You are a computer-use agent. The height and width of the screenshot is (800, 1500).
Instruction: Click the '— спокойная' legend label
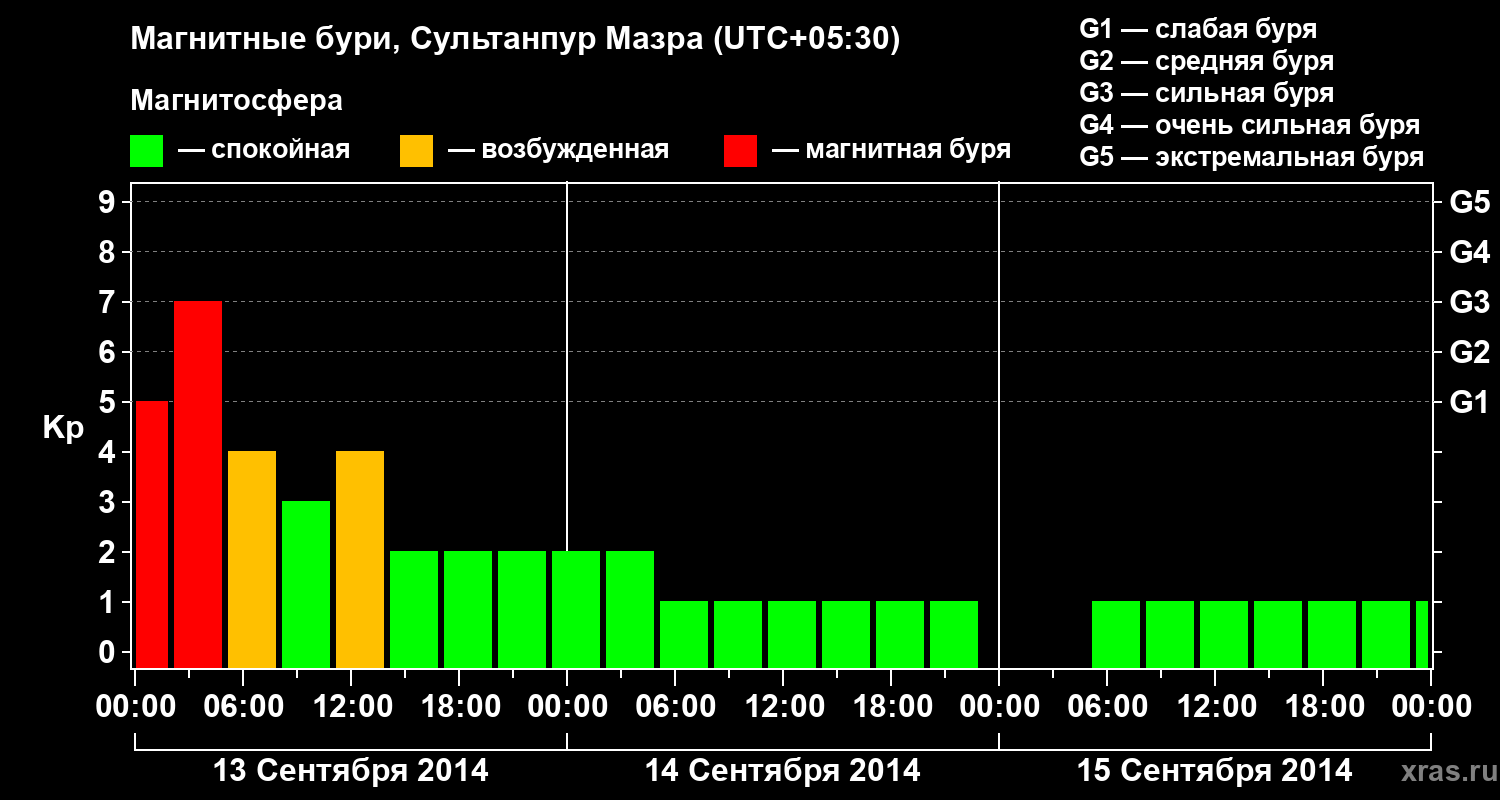point(264,151)
